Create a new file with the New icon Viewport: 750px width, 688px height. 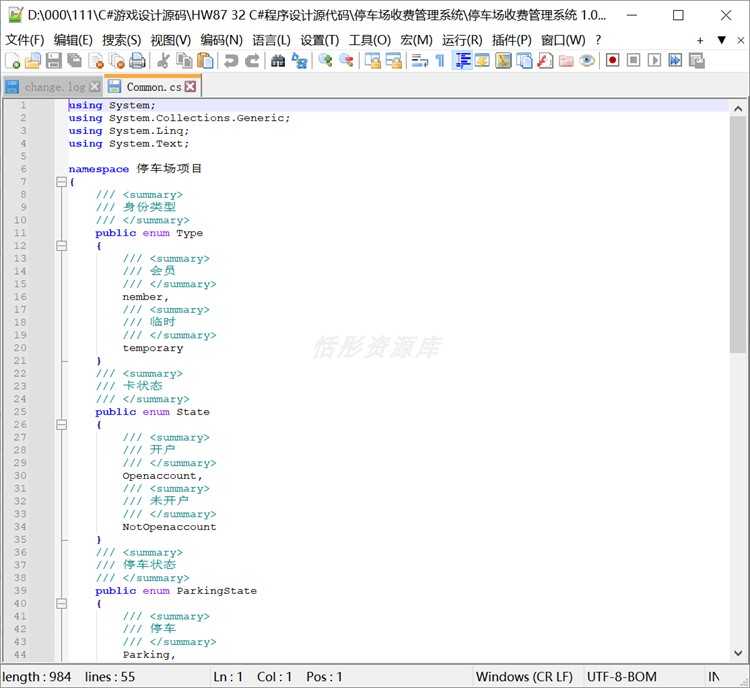pyautogui.click(x=13, y=61)
